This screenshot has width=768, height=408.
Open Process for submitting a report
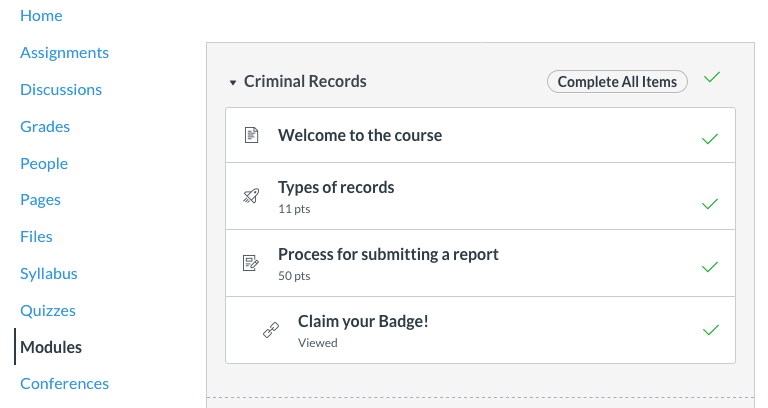[388, 254]
